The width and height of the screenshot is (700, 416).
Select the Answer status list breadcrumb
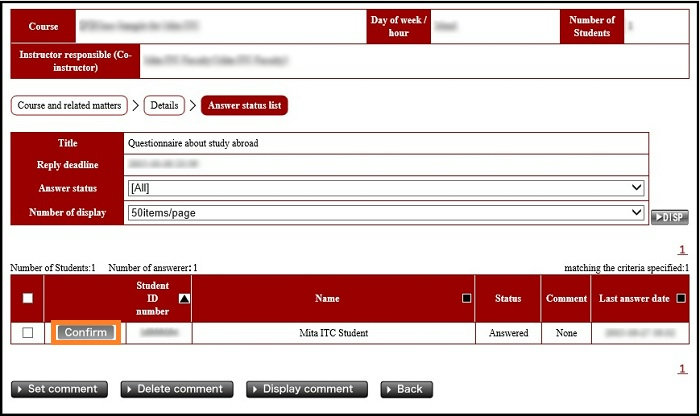pyautogui.click(x=244, y=105)
